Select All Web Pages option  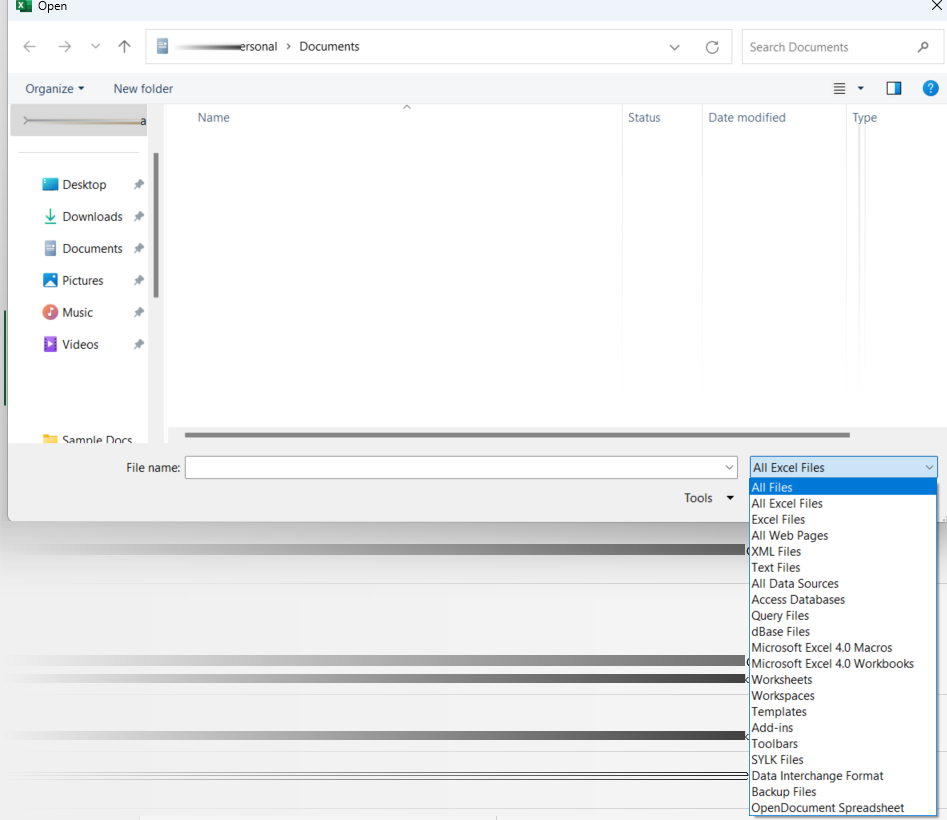843,536
